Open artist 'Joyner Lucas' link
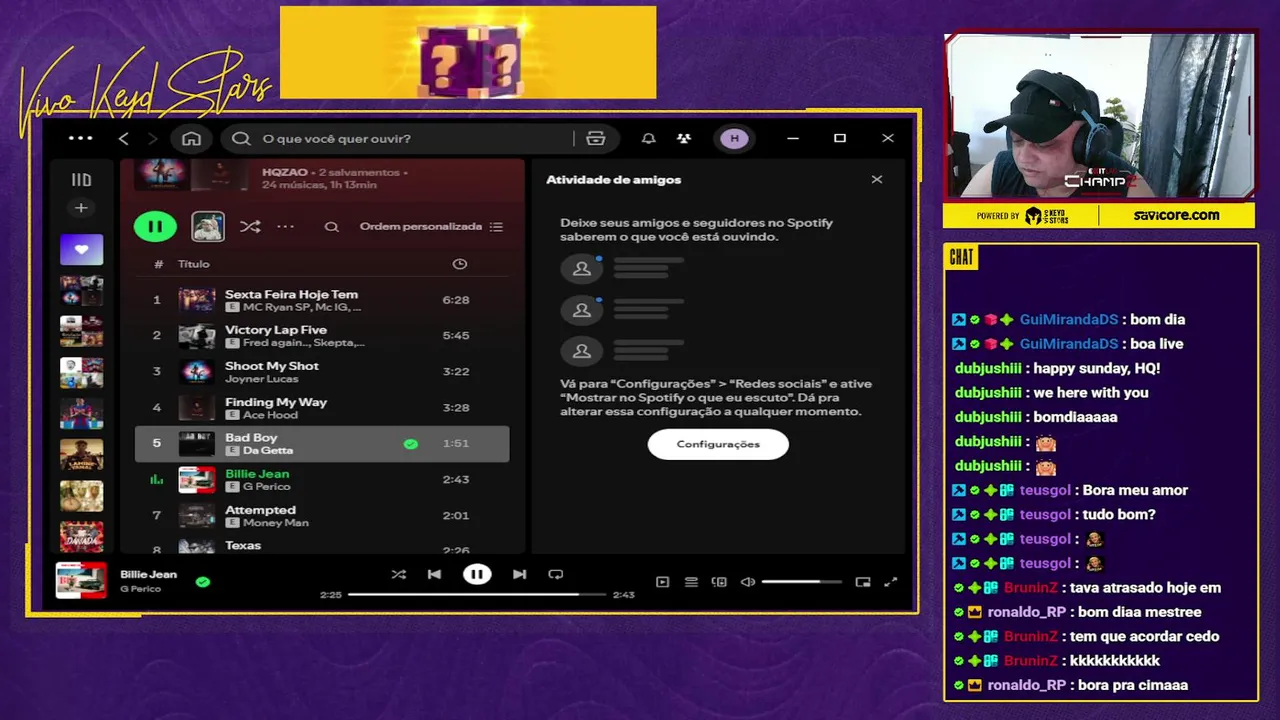 point(263,379)
